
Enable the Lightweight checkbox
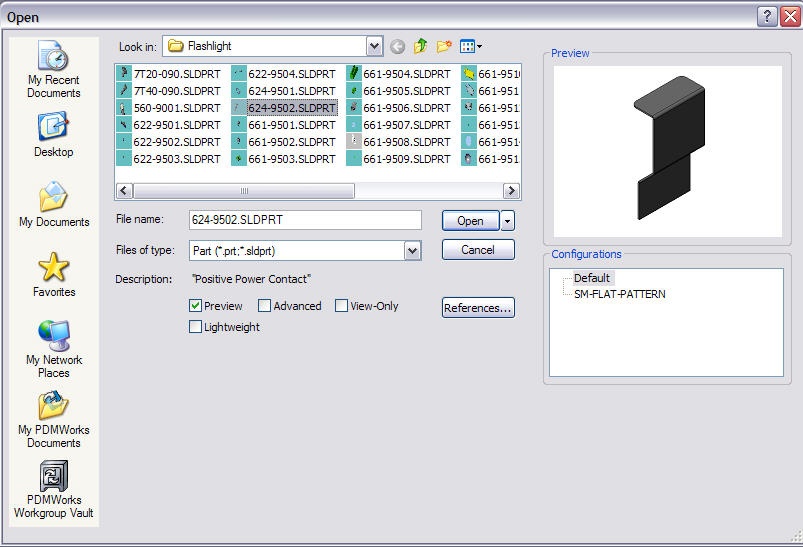(x=195, y=327)
